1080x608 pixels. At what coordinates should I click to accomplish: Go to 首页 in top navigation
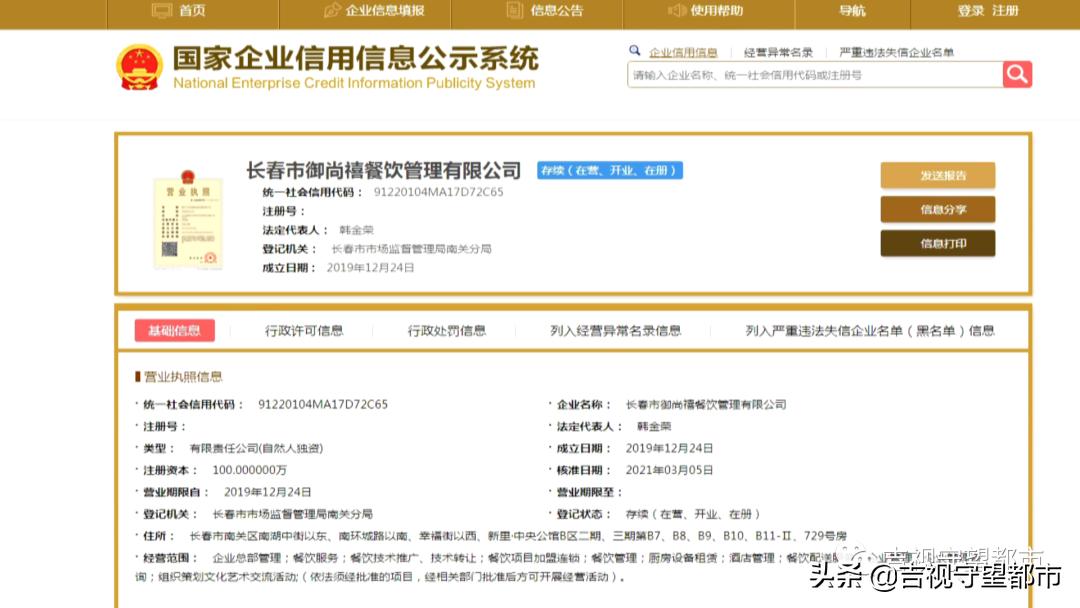pos(192,10)
